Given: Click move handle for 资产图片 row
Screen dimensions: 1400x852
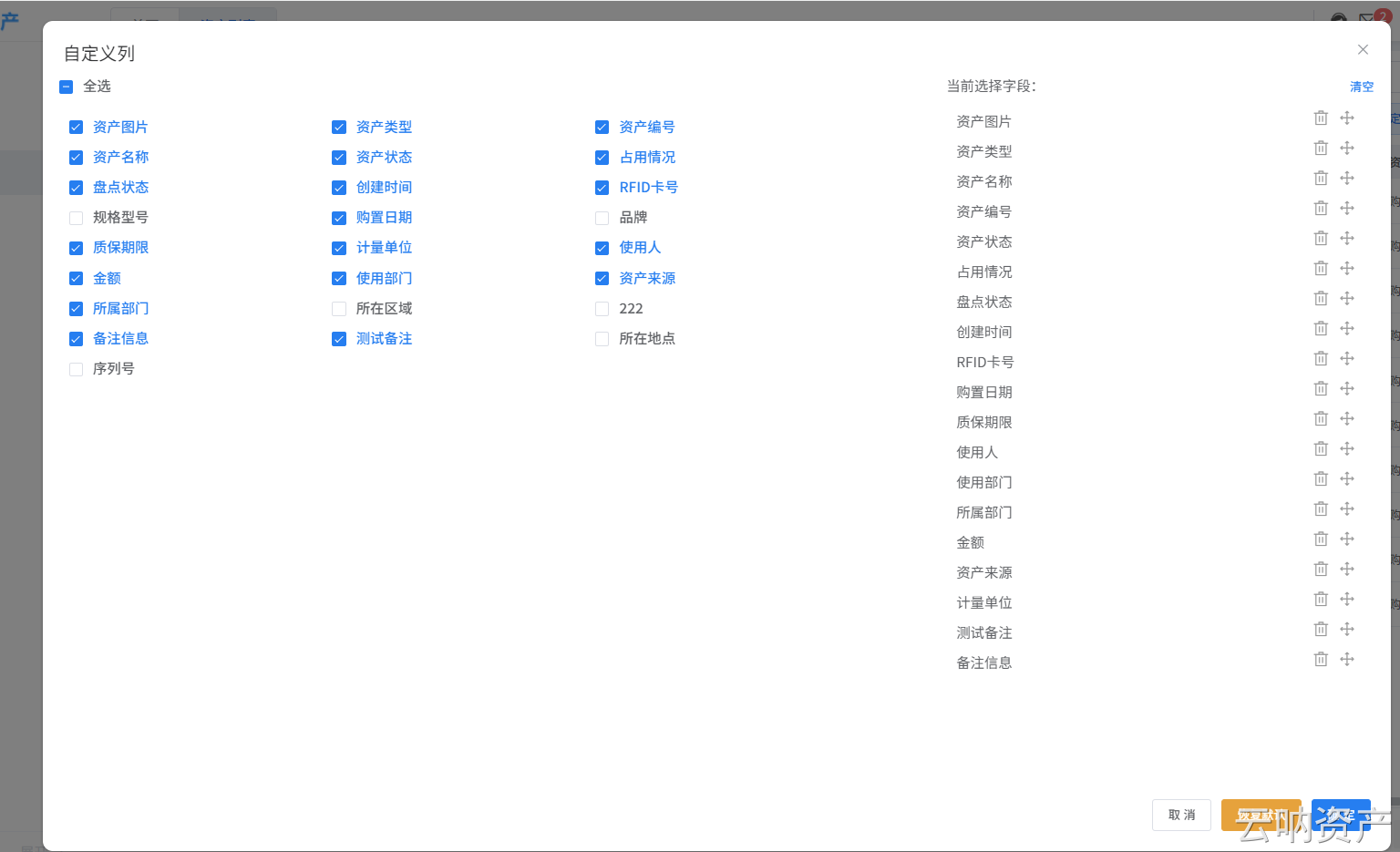Looking at the screenshot, I should 1347,118.
